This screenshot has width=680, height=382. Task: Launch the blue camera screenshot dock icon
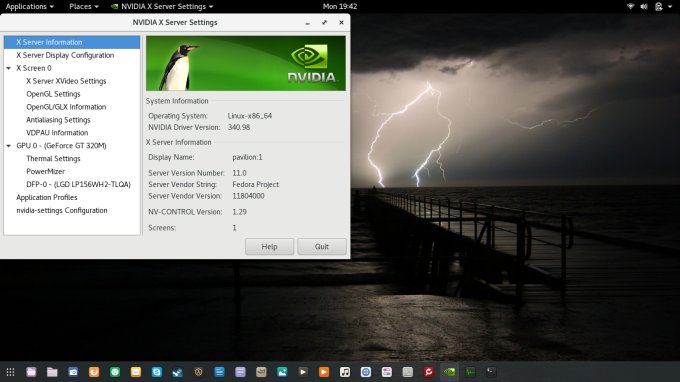click(73, 372)
